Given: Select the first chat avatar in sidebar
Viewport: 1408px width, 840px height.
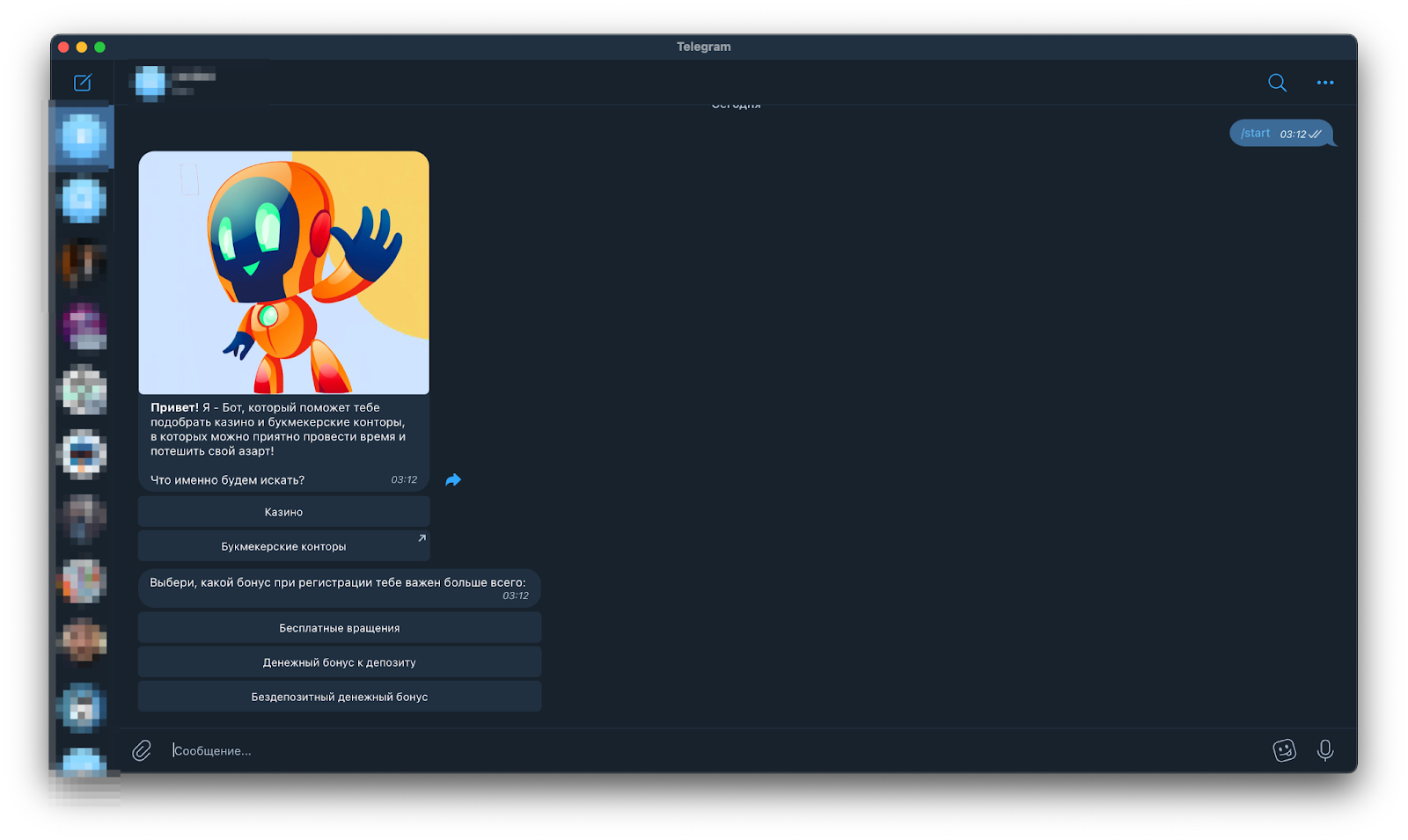Looking at the screenshot, I should pos(83,136).
